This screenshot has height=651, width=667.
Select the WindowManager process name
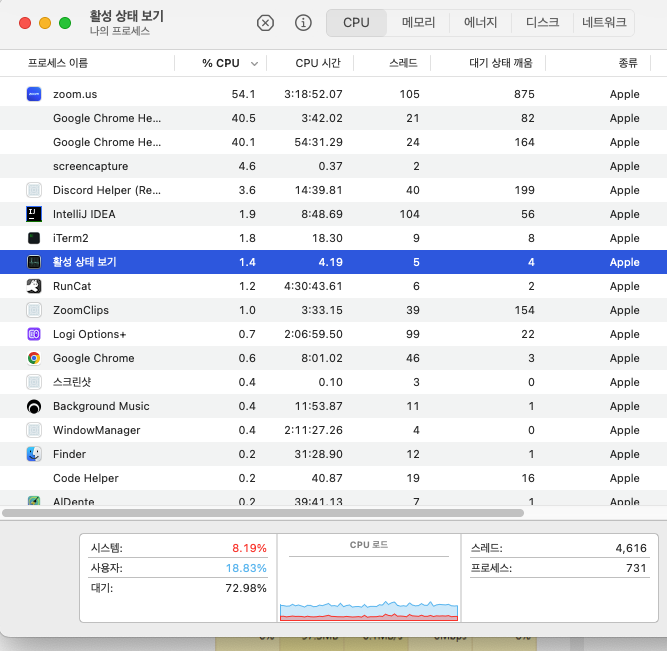[x=97, y=430]
